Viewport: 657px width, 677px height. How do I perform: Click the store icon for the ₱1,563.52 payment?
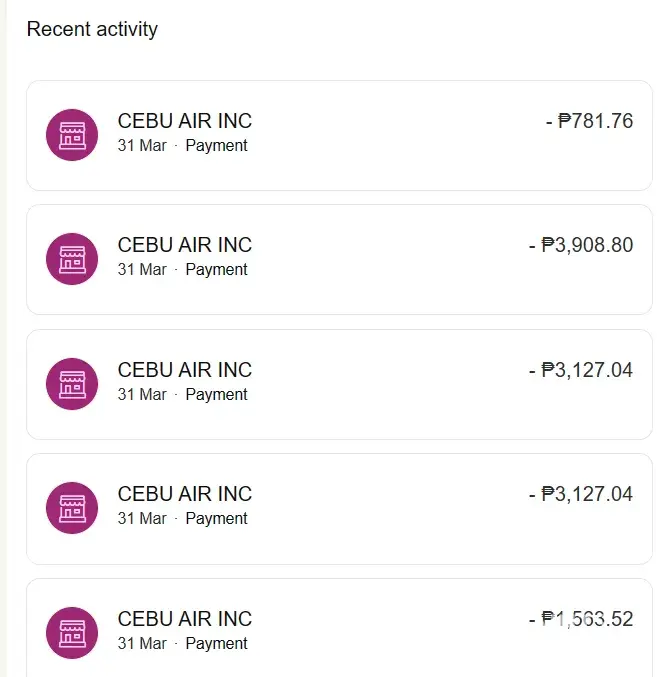(x=72, y=632)
